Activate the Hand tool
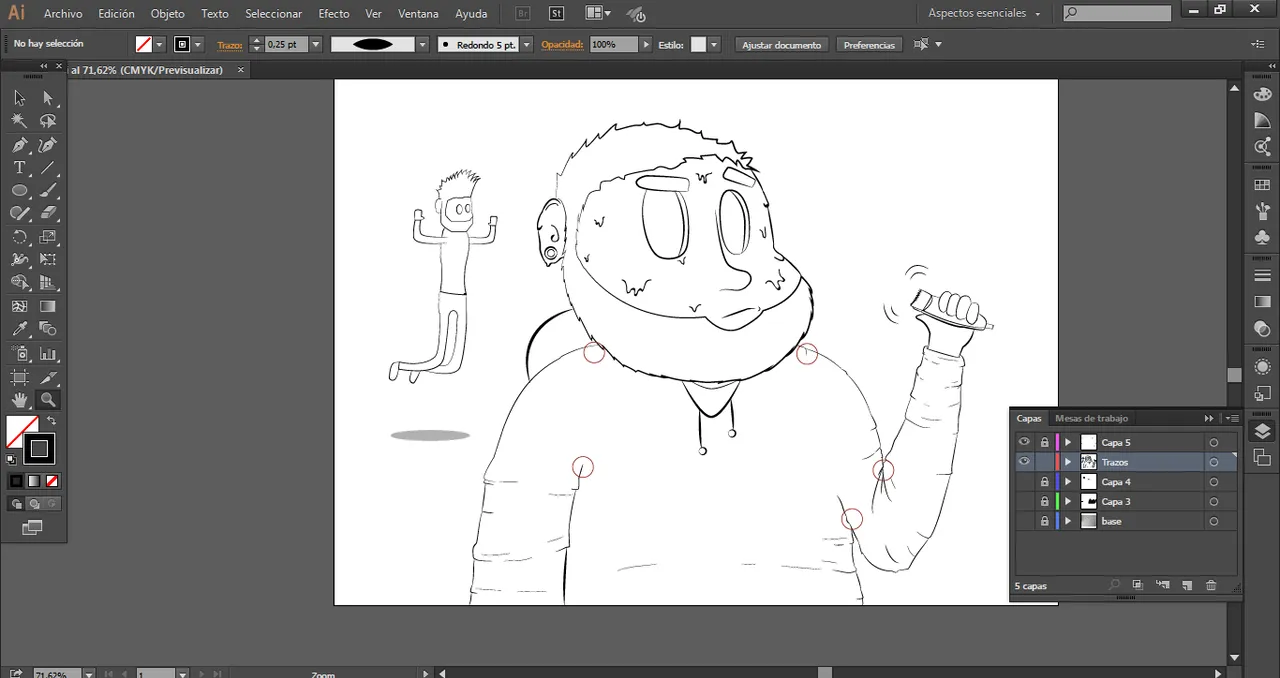1280x678 pixels. tap(19, 400)
